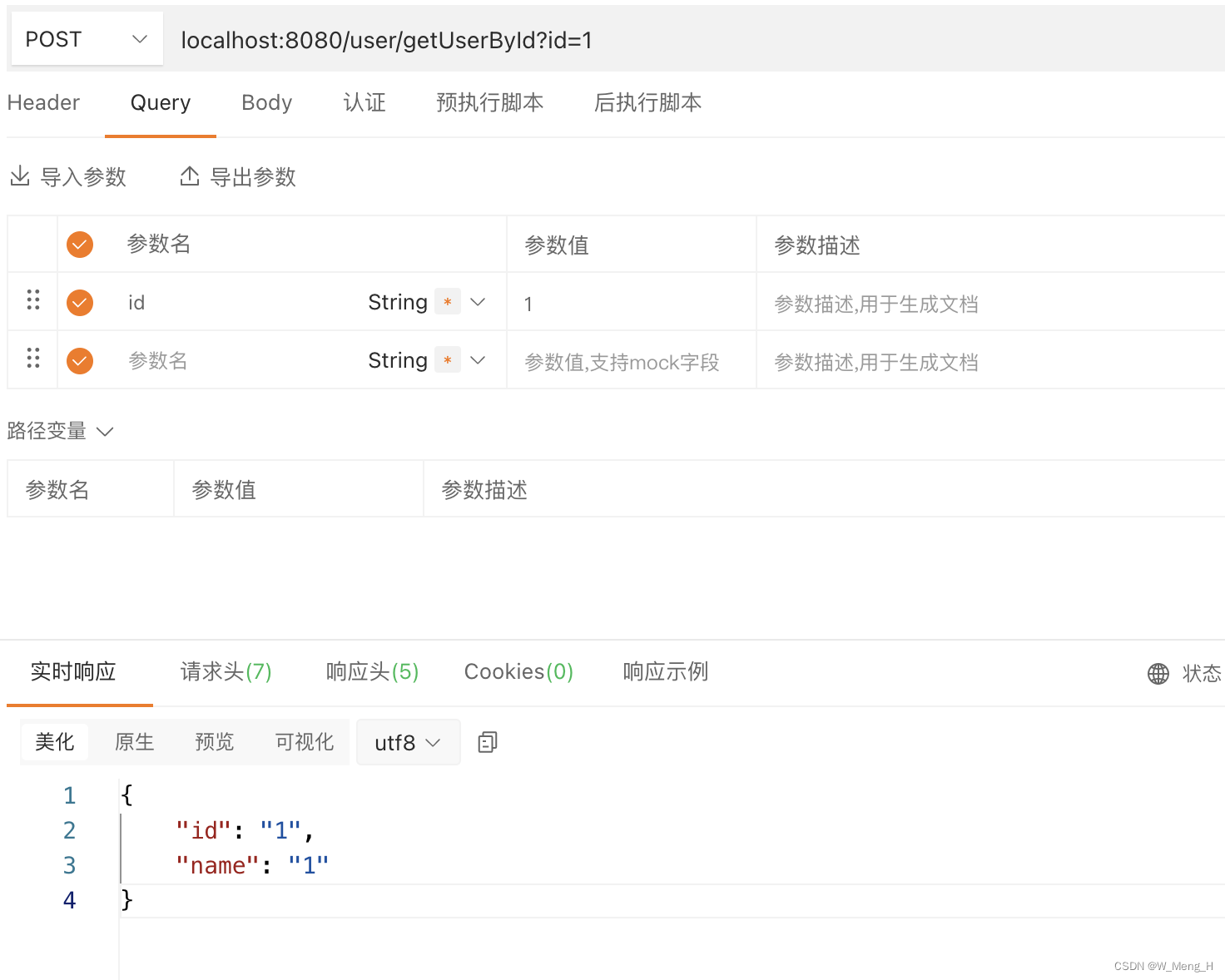Open the 响应头(5) tab
This screenshot has width=1225, height=980.
[x=373, y=671]
